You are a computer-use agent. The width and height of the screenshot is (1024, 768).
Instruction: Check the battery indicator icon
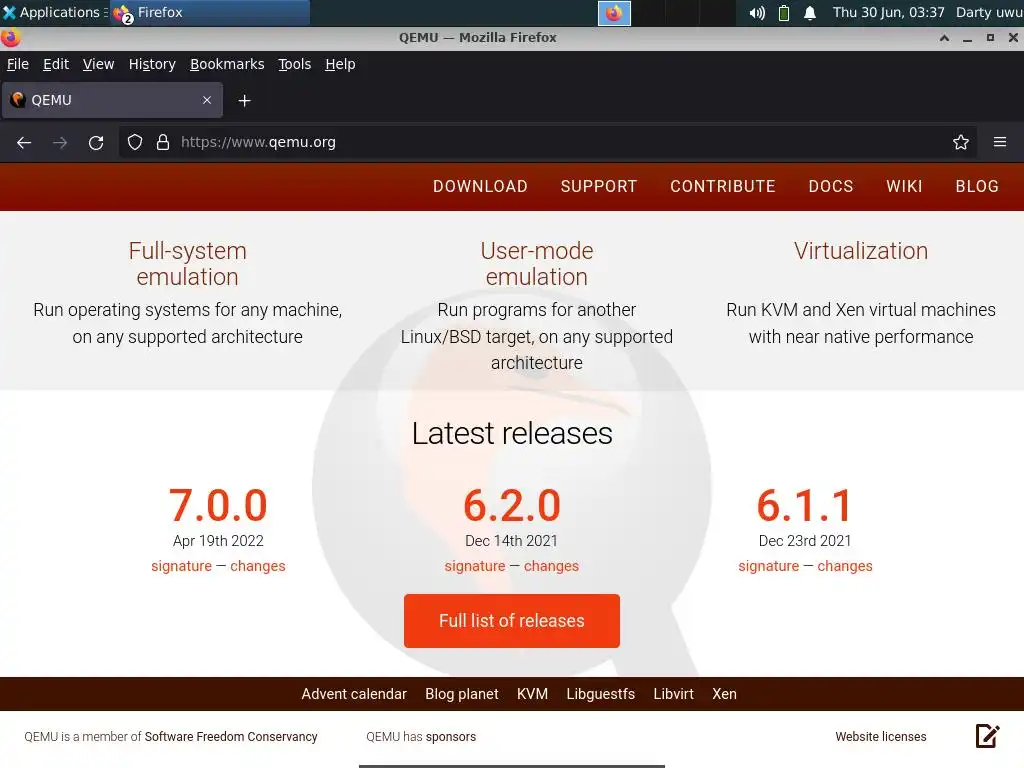(x=784, y=13)
